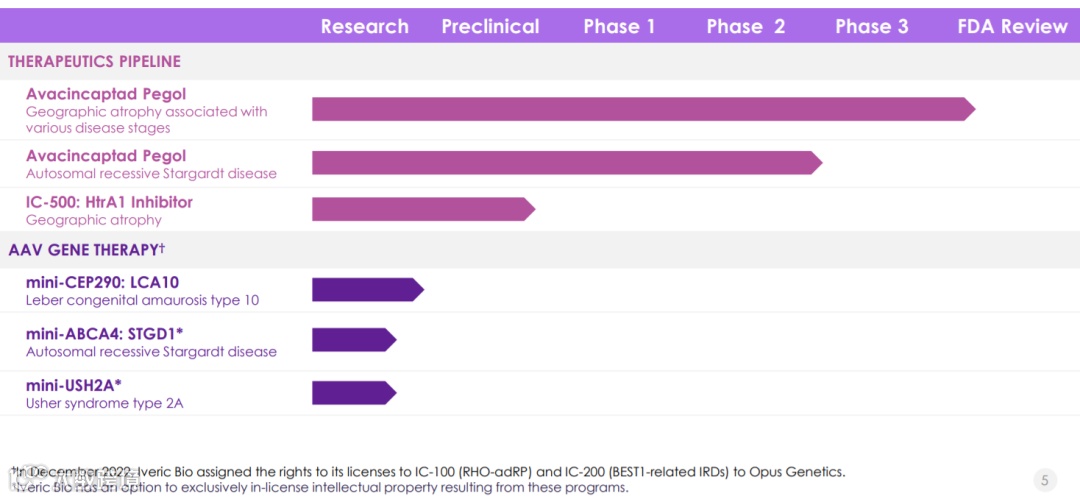Click the mini-CEP290 purple progress arrow

(366, 290)
